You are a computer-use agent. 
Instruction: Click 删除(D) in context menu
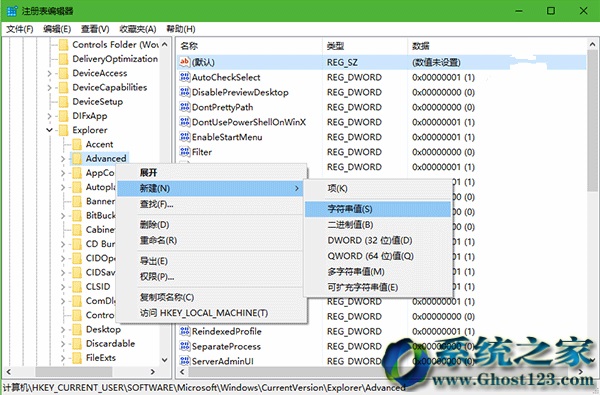(x=154, y=225)
